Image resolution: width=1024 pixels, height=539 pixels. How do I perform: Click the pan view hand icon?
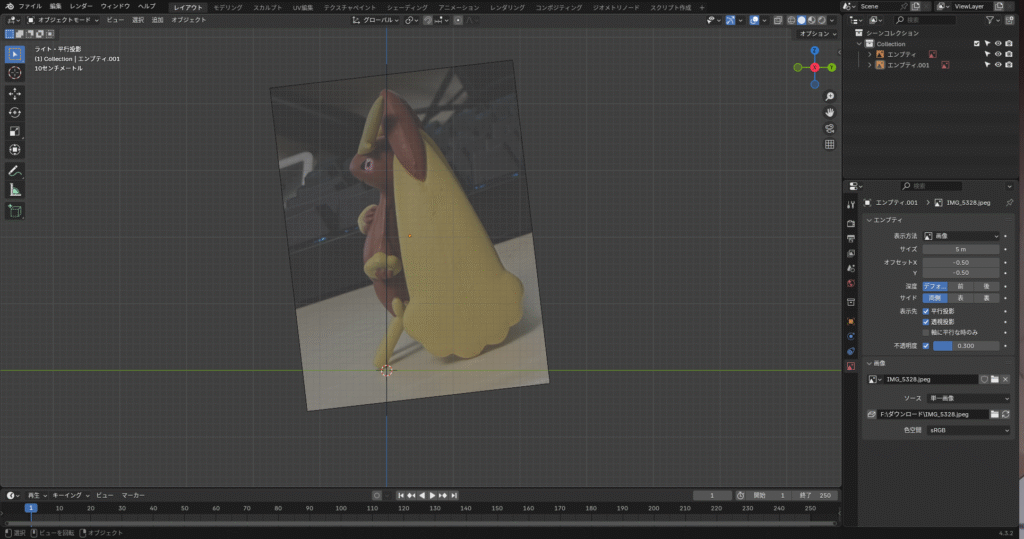pyautogui.click(x=829, y=112)
